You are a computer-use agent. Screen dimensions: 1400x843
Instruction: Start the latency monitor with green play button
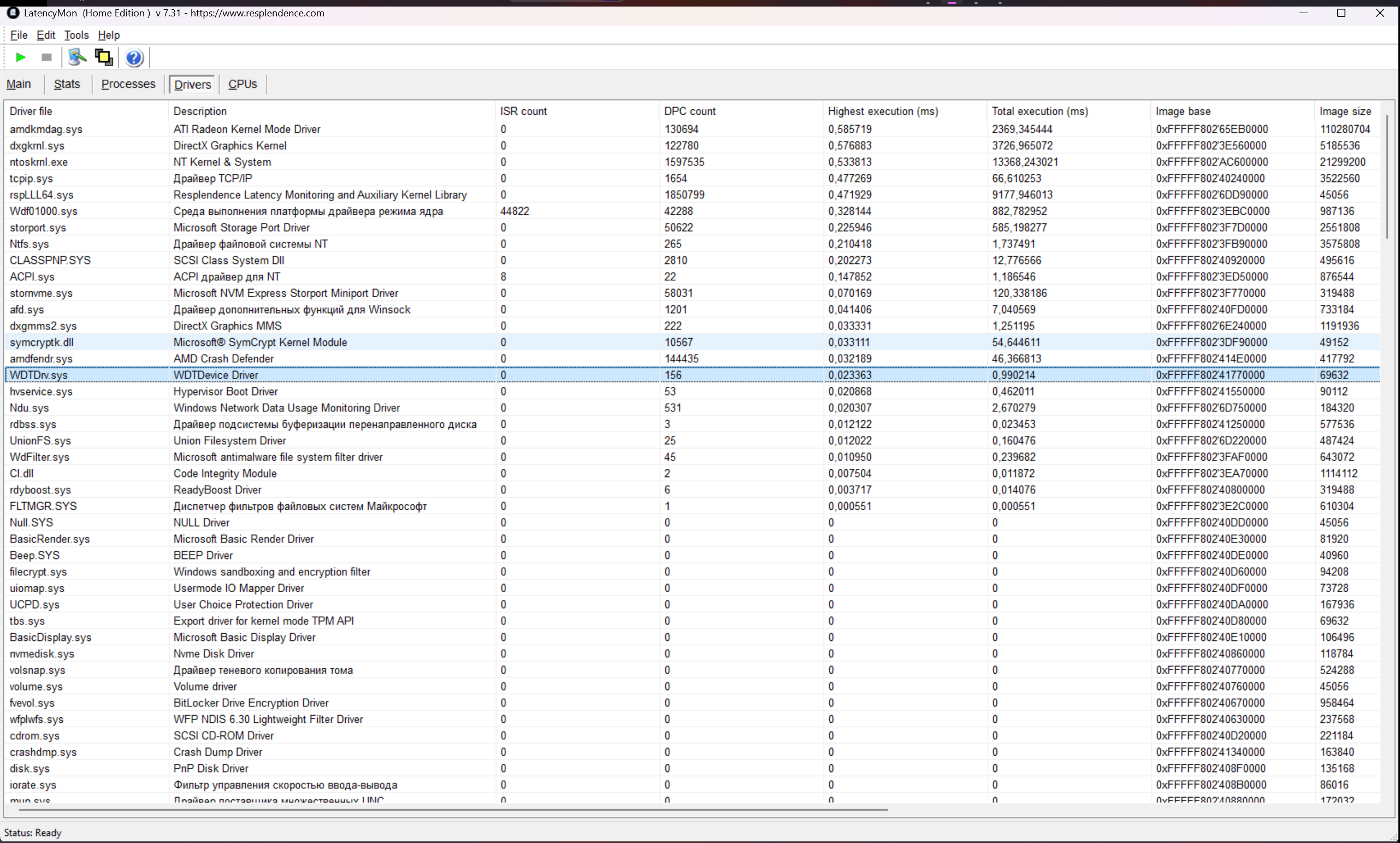click(x=21, y=57)
